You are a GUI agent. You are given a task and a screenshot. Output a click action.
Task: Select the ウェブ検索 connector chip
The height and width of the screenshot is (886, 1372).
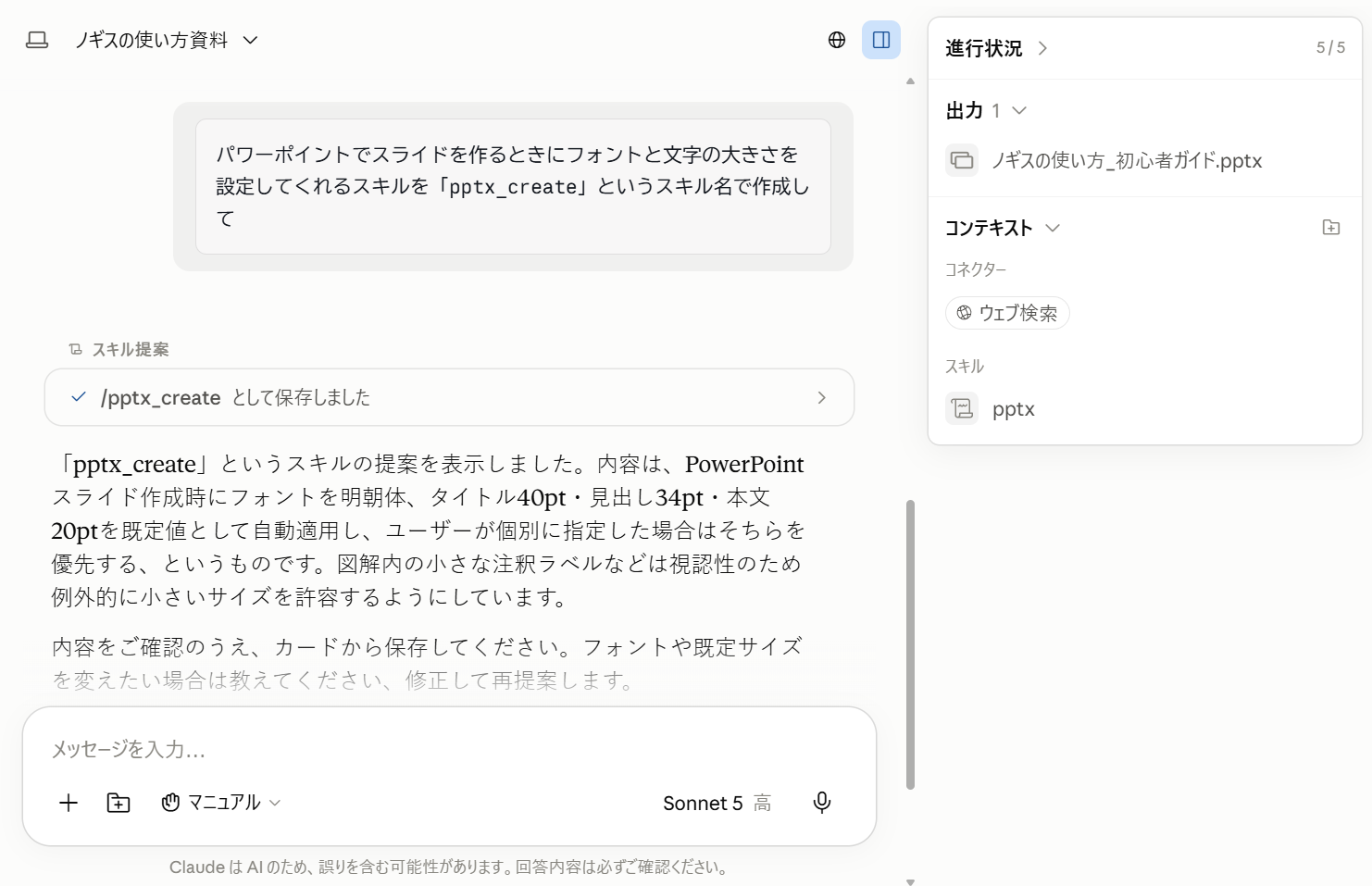pos(1007,313)
